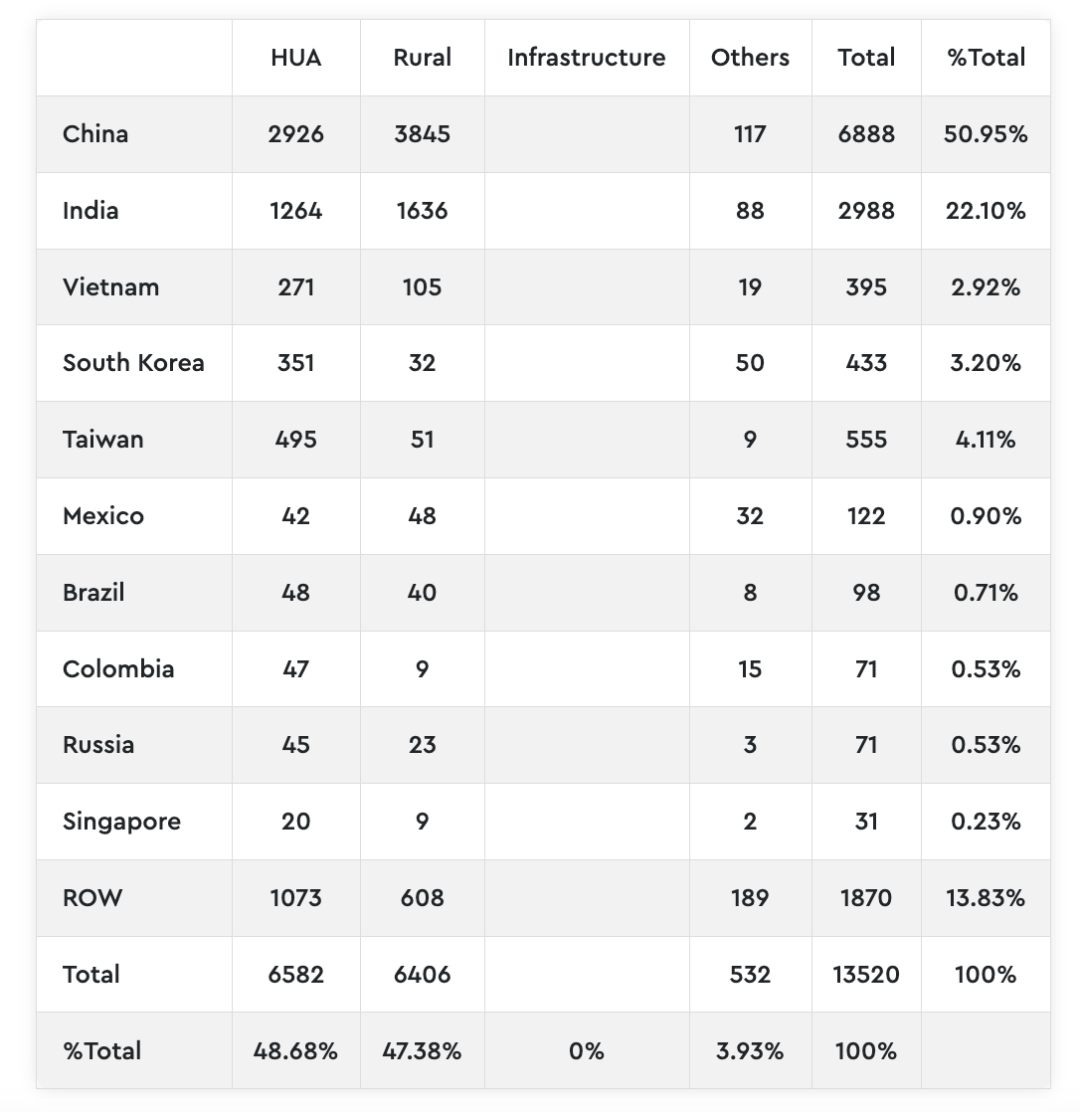Click Brazil's percentage 0.71%
Viewport: 1080px width, 1112px height.
tap(985, 593)
